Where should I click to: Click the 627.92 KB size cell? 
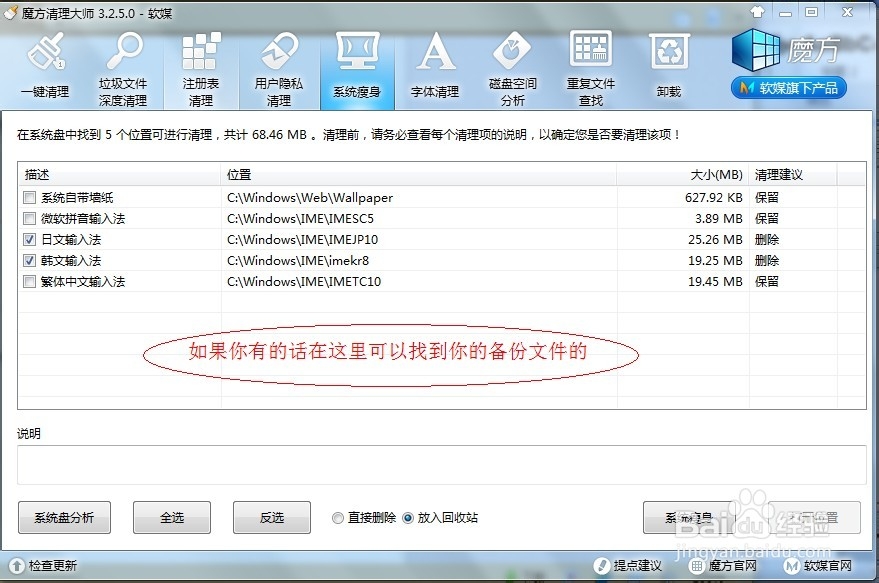coord(714,197)
